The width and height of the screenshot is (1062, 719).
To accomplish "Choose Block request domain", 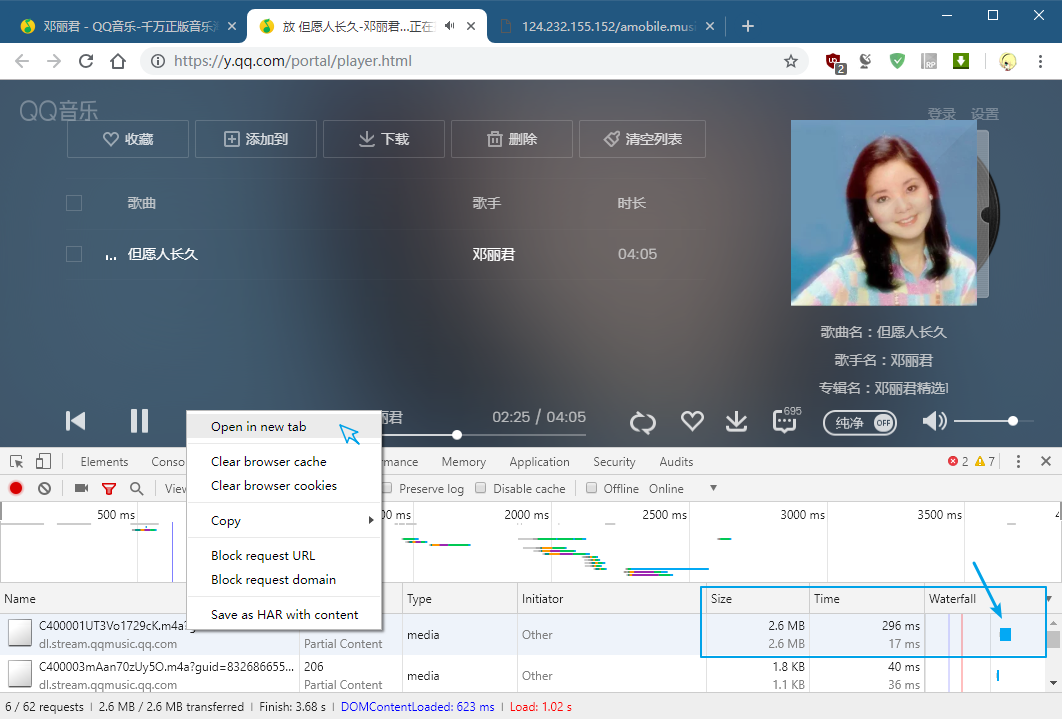I will click(x=284, y=580).
